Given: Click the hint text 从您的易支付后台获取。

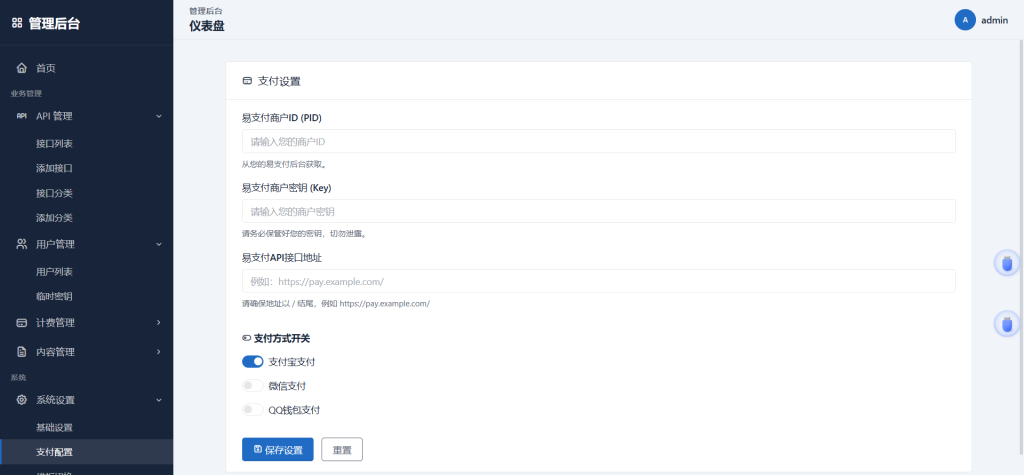Looking at the screenshot, I should [x=284, y=164].
